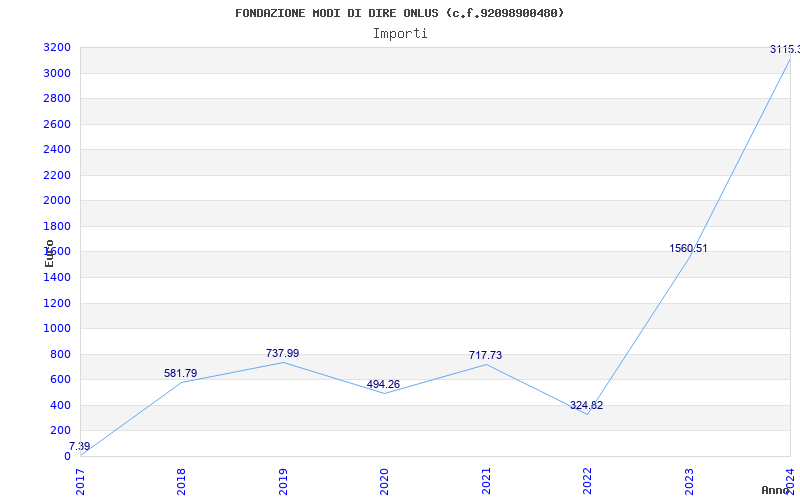Click the x-axis year 2020

coord(384,482)
